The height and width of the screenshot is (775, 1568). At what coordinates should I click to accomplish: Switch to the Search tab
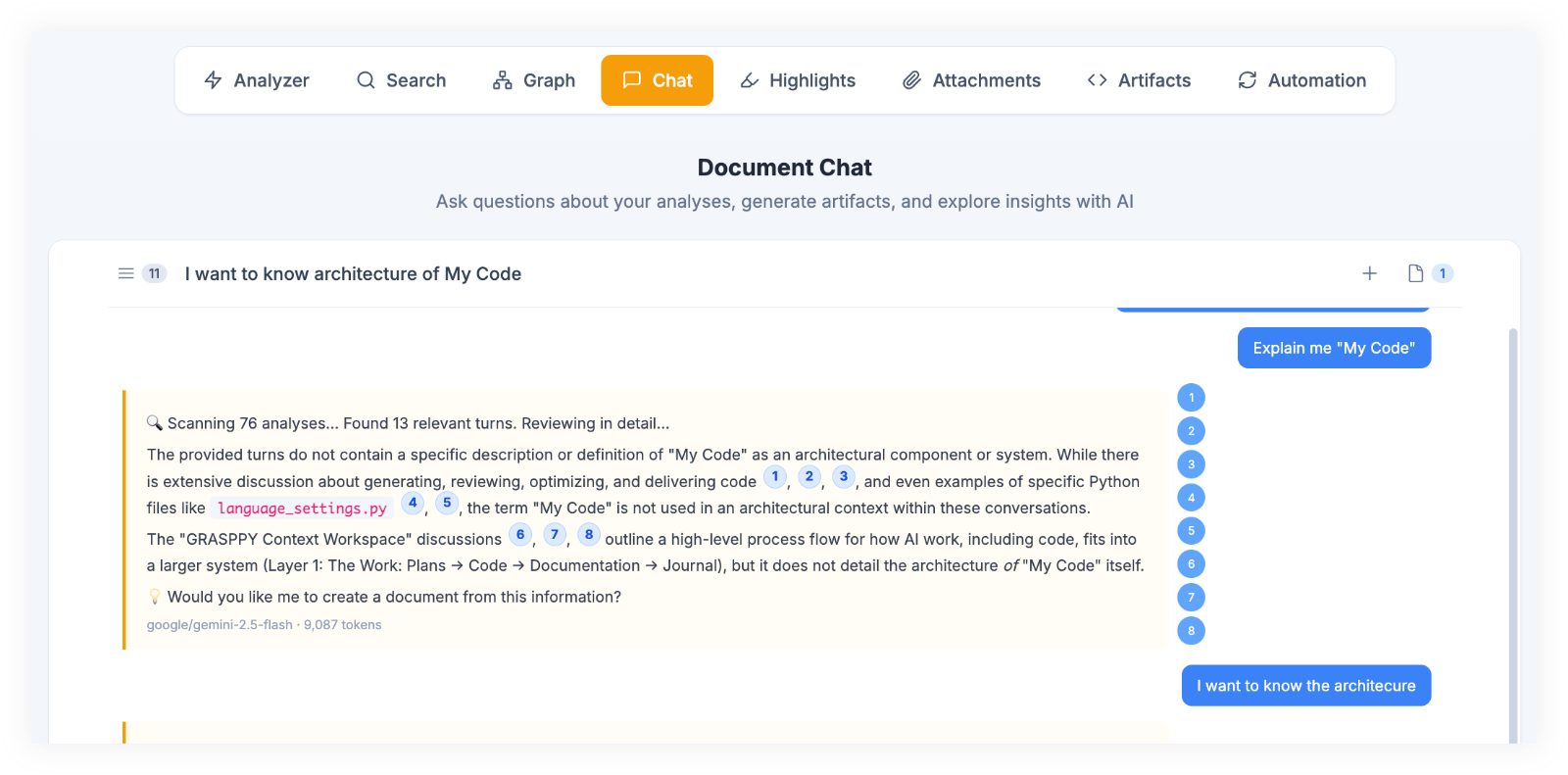click(x=401, y=80)
